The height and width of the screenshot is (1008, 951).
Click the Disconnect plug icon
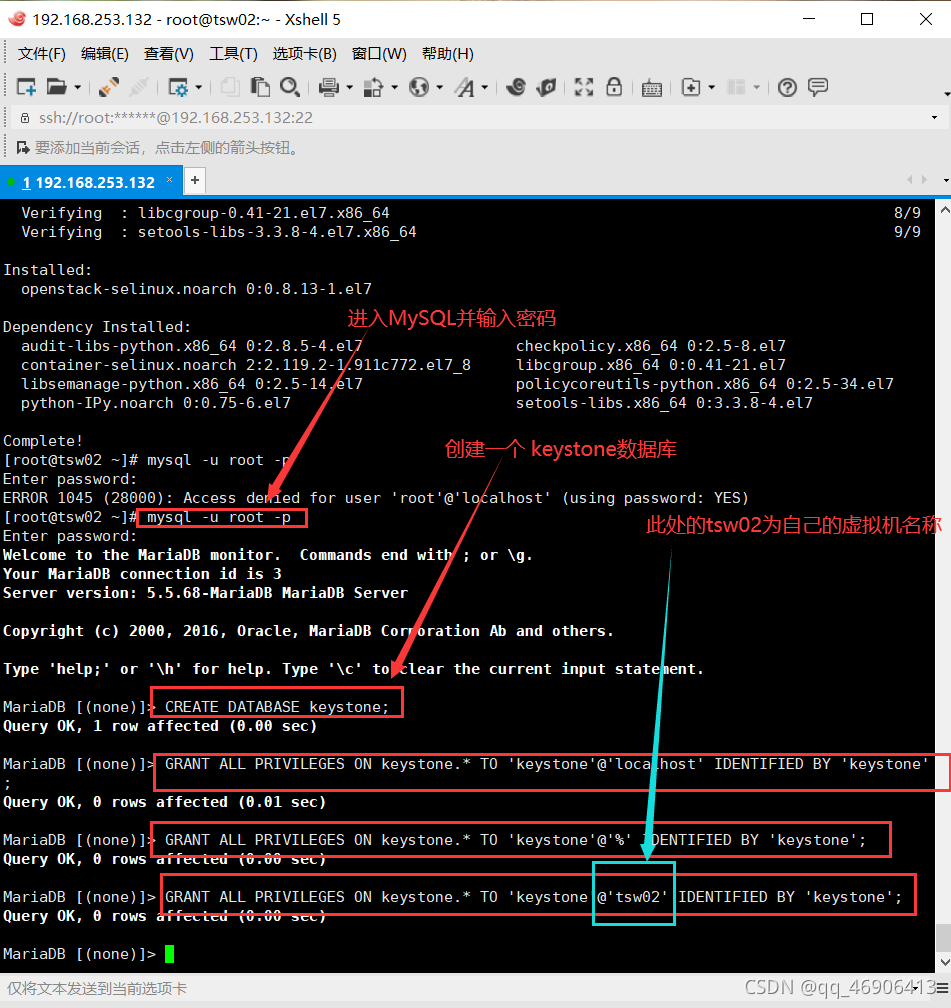109,87
